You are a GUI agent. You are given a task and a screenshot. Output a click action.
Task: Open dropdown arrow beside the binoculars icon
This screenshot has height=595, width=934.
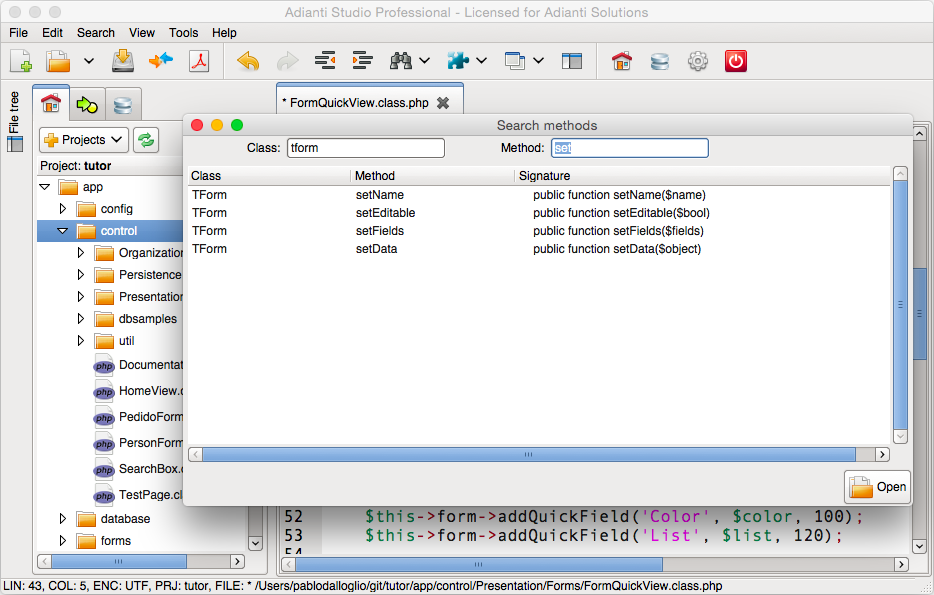coord(425,61)
